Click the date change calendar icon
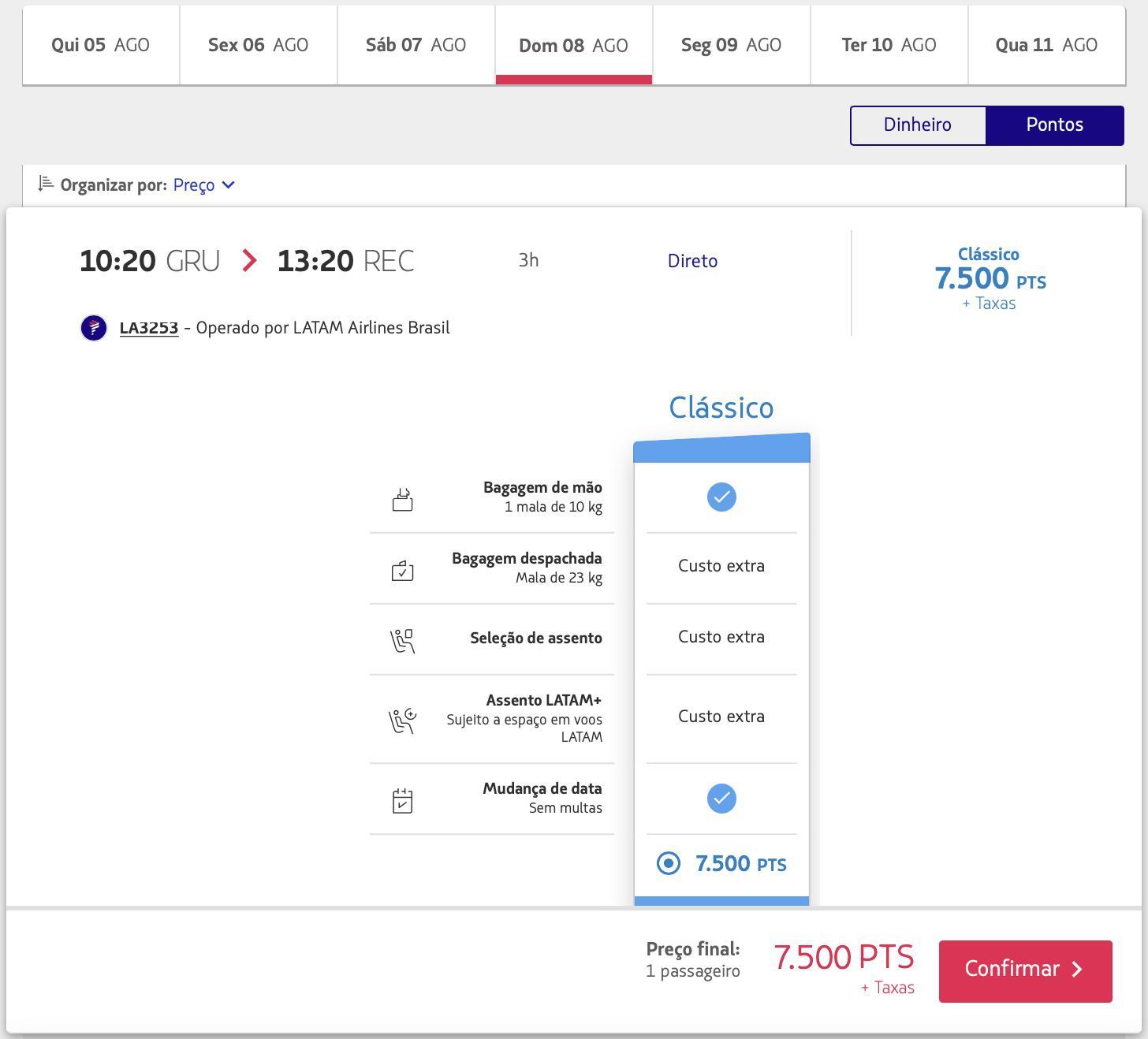The image size is (1148, 1039). click(403, 800)
